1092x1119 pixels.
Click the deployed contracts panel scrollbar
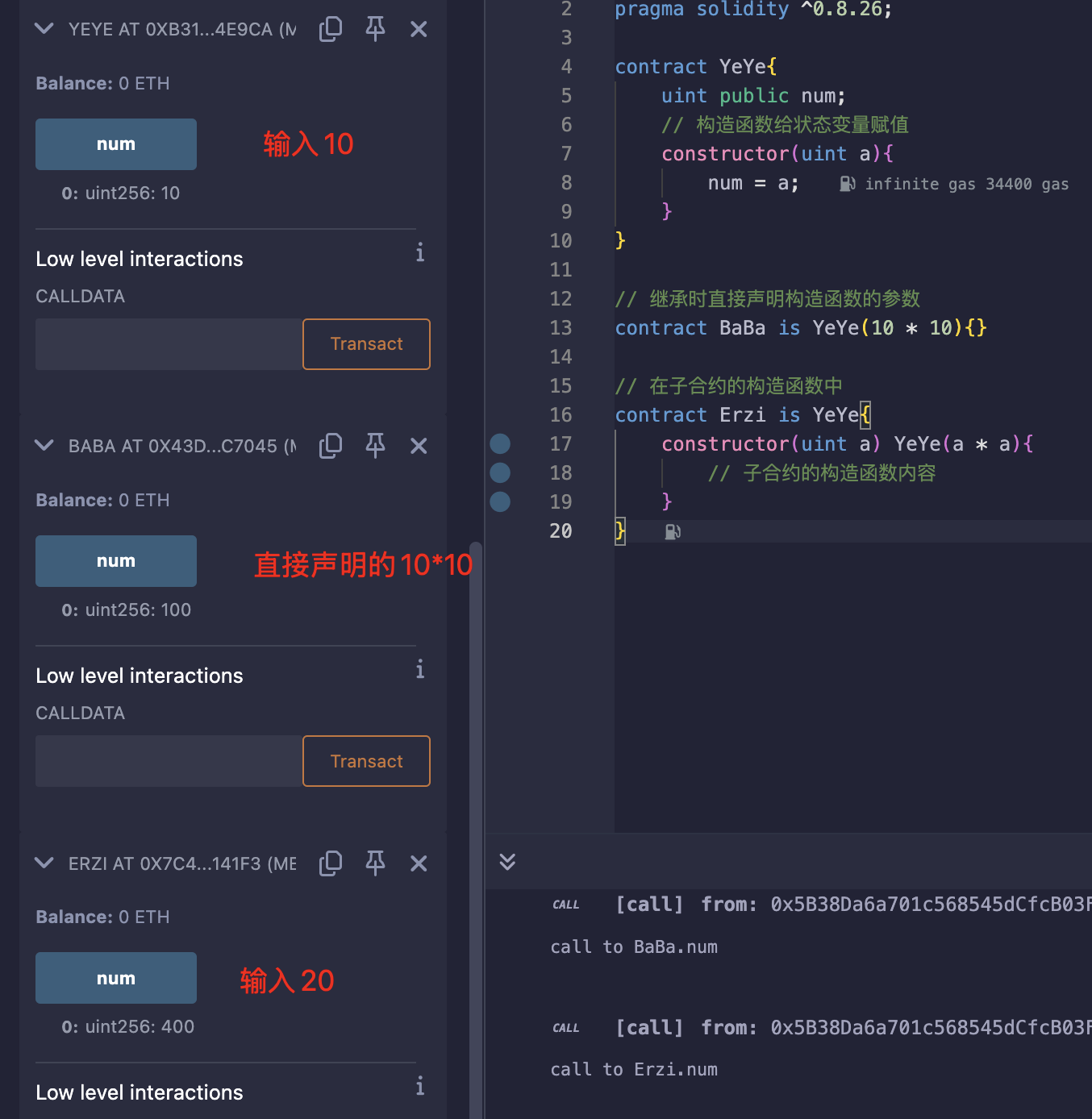point(476,830)
